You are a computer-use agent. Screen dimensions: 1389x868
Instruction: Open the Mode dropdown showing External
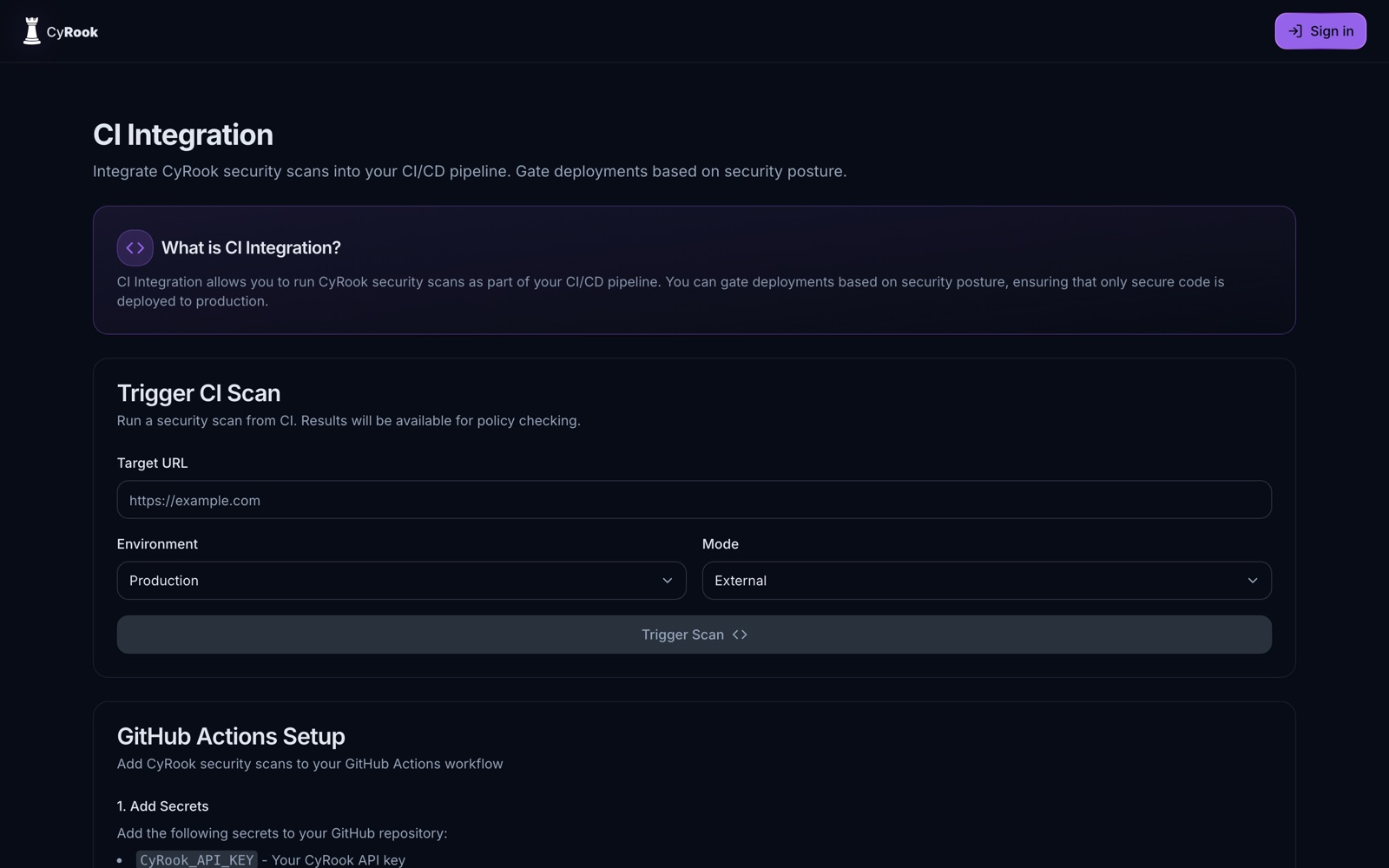tap(987, 581)
